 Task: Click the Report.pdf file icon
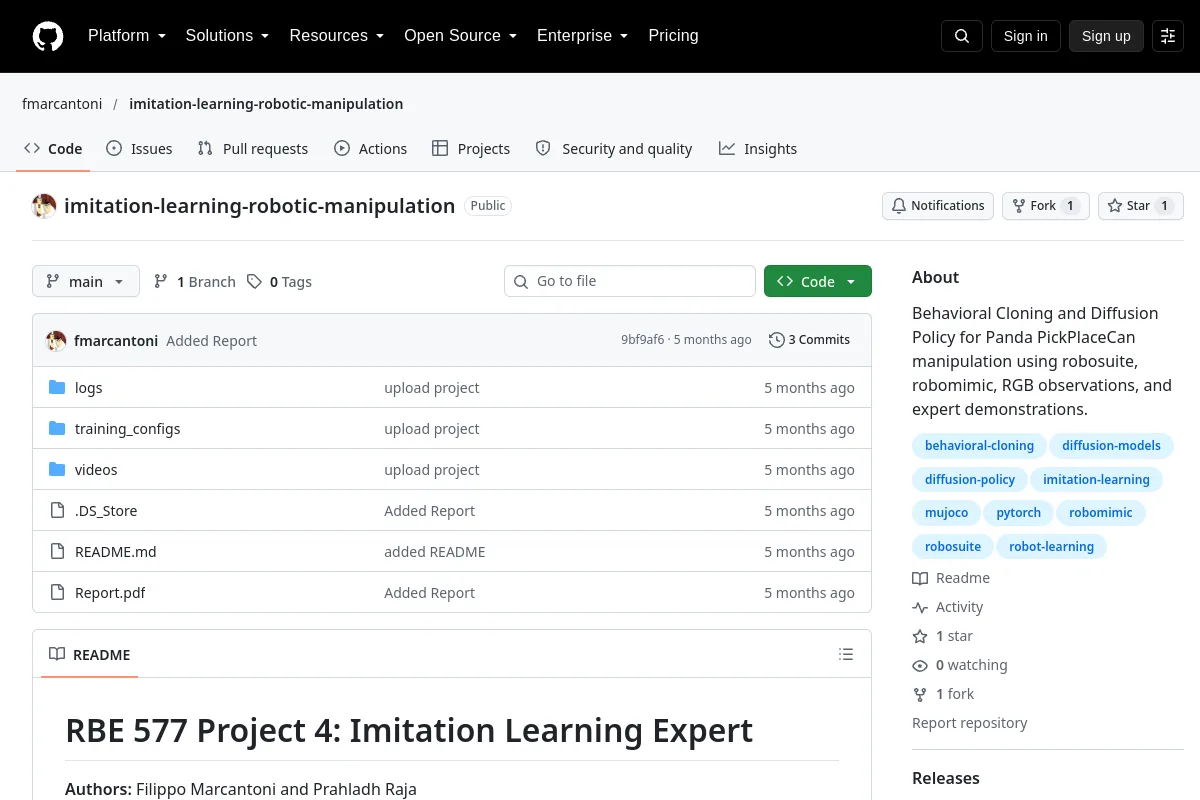tap(57, 593)
